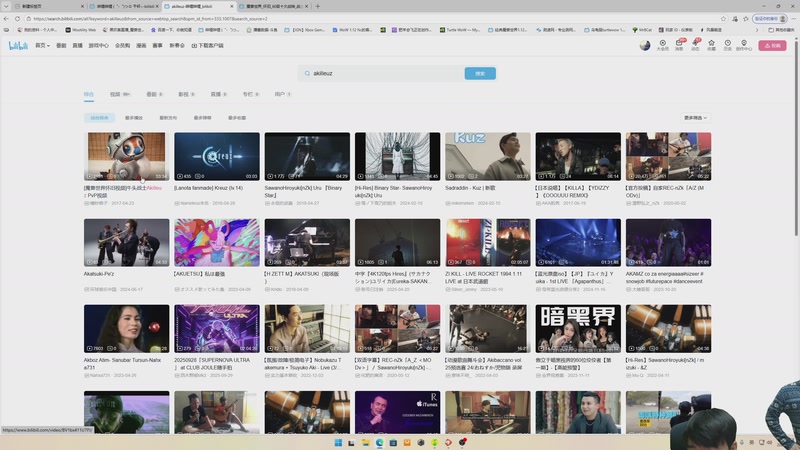This screenshot has height=450, width=800.
Task: Select the 番剧 results tab
Action: click(154, 94)
